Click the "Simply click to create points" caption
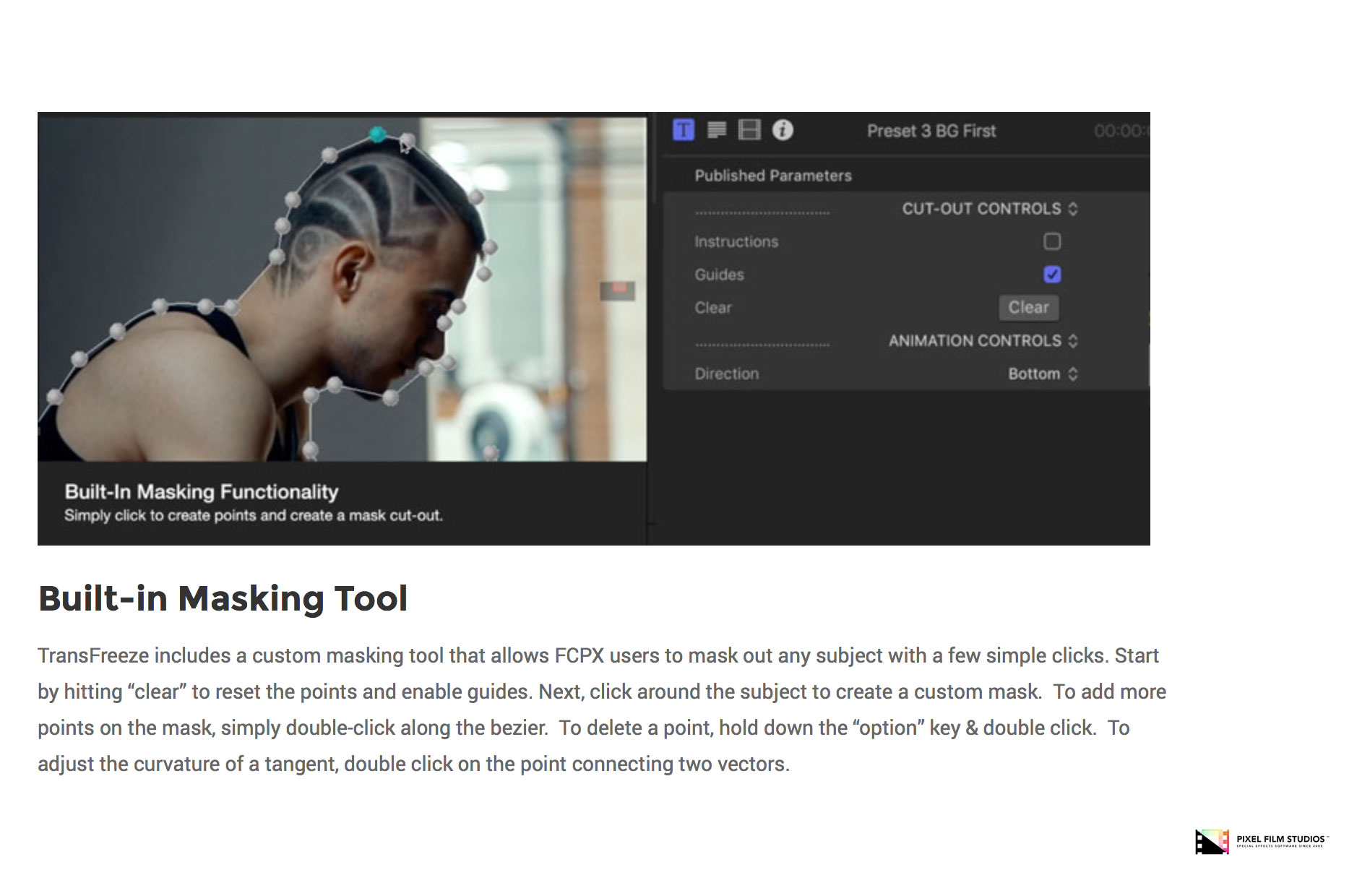The image size is (1357, 896). tap(254, 515)
